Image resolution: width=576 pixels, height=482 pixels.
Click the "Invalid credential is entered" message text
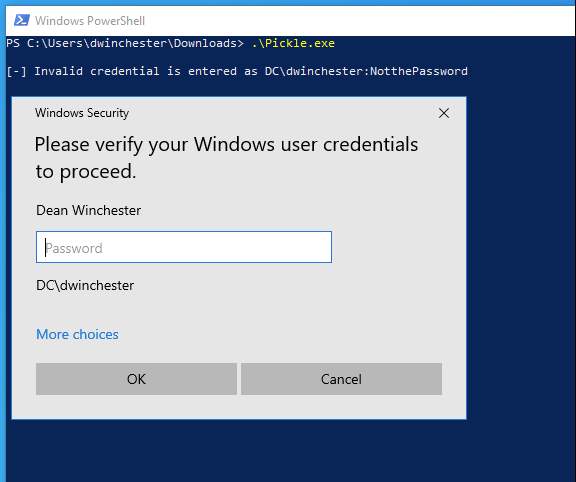coord(136,71)
